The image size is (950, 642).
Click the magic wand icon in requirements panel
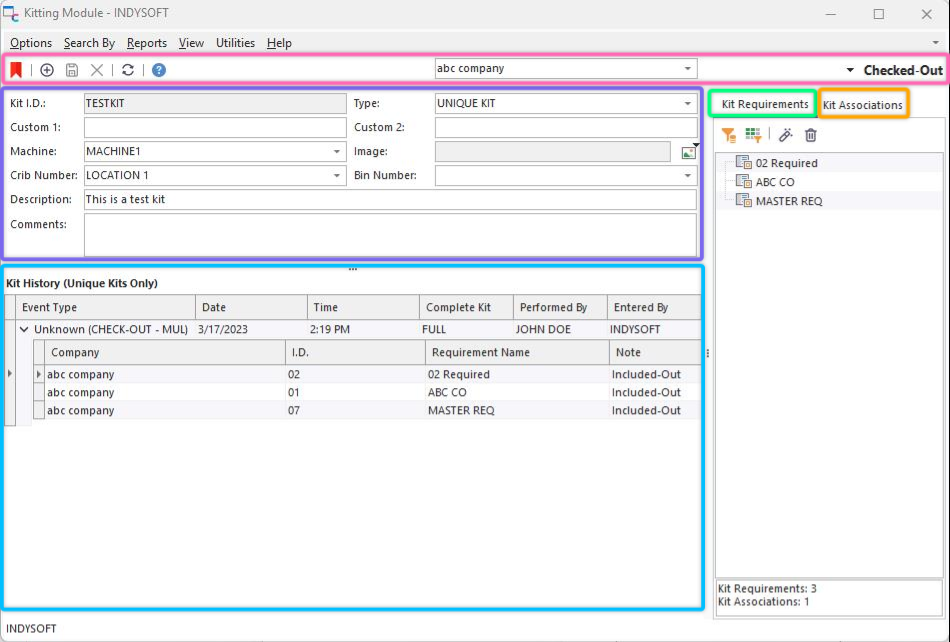click(786, 135)
